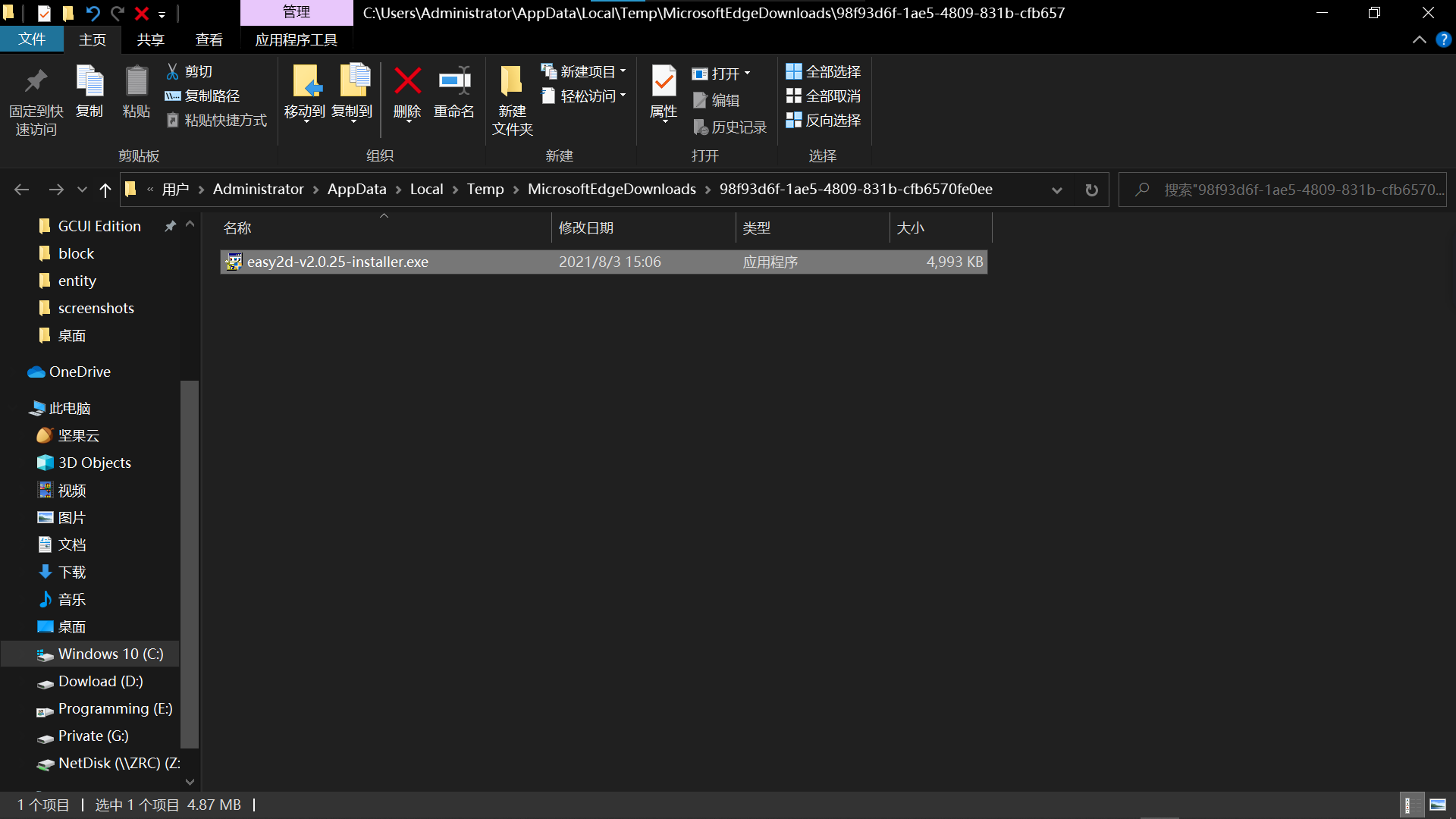The image size is (1456, 819).
Task: Sort by the Name (名称) column header
Action: coord(384,227)
